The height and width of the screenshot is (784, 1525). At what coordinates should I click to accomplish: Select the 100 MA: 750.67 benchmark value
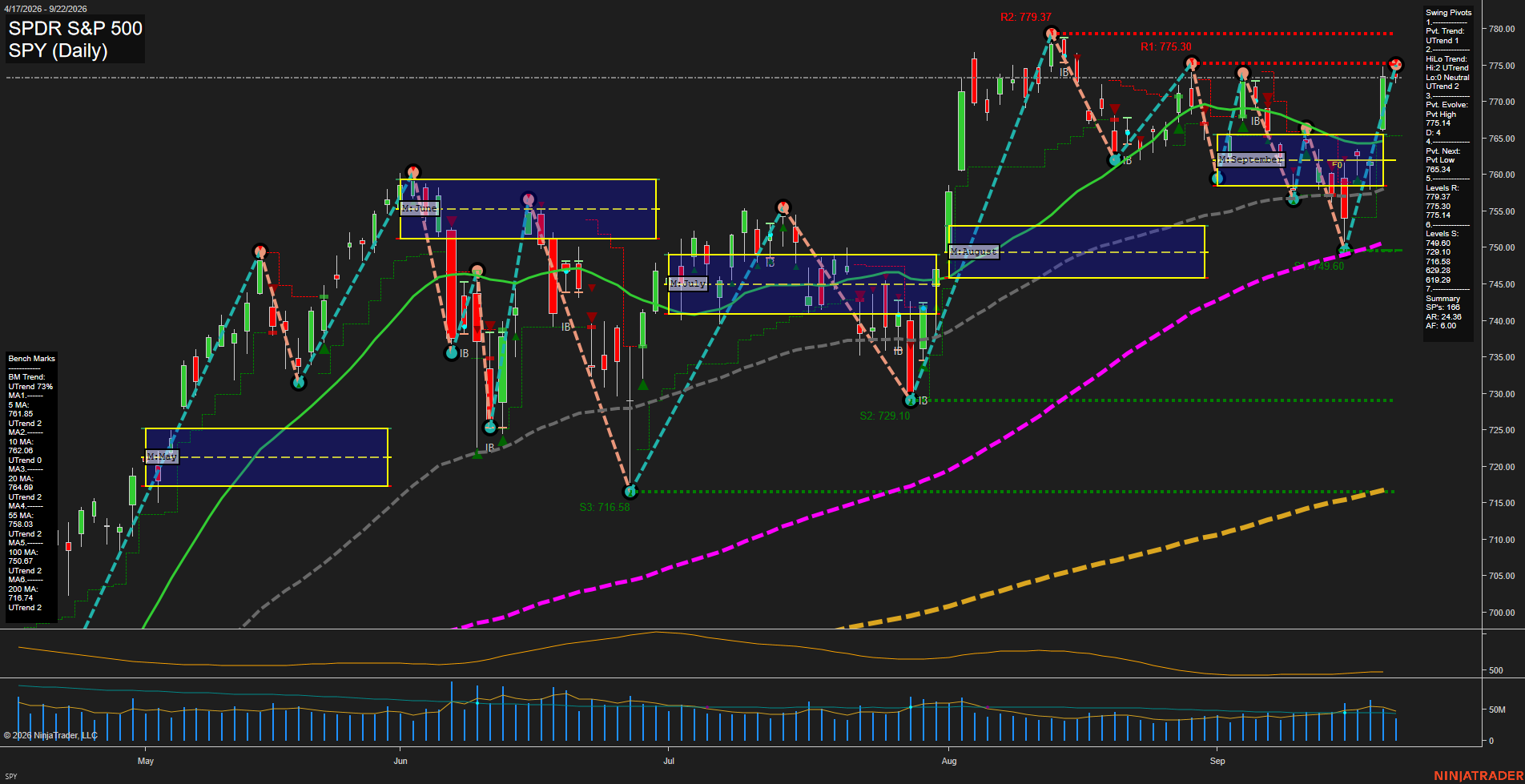coord(23,557)
